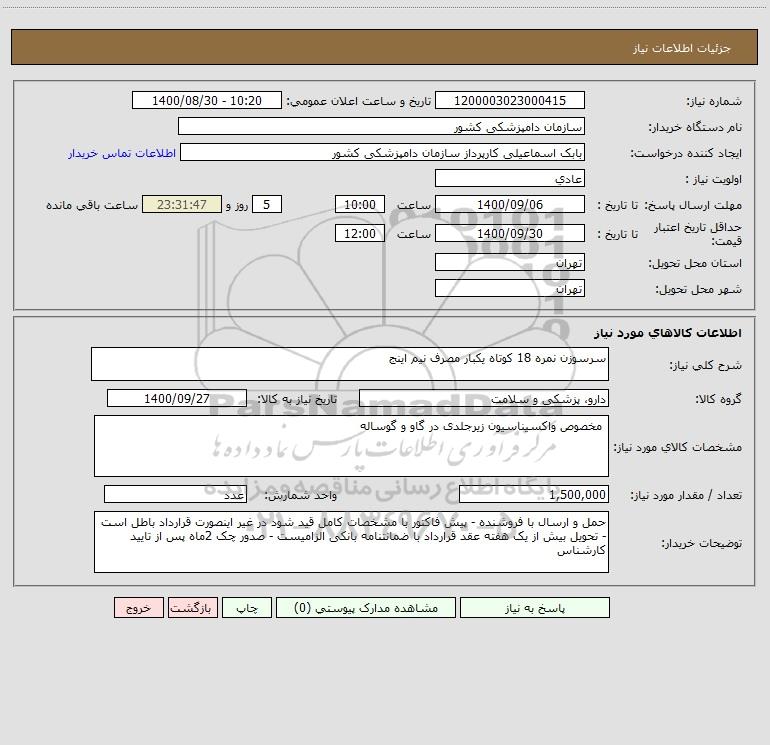Click the حداقل تاریخ اعتبار قیمت label
770x745 pixels.
point(697,234)
